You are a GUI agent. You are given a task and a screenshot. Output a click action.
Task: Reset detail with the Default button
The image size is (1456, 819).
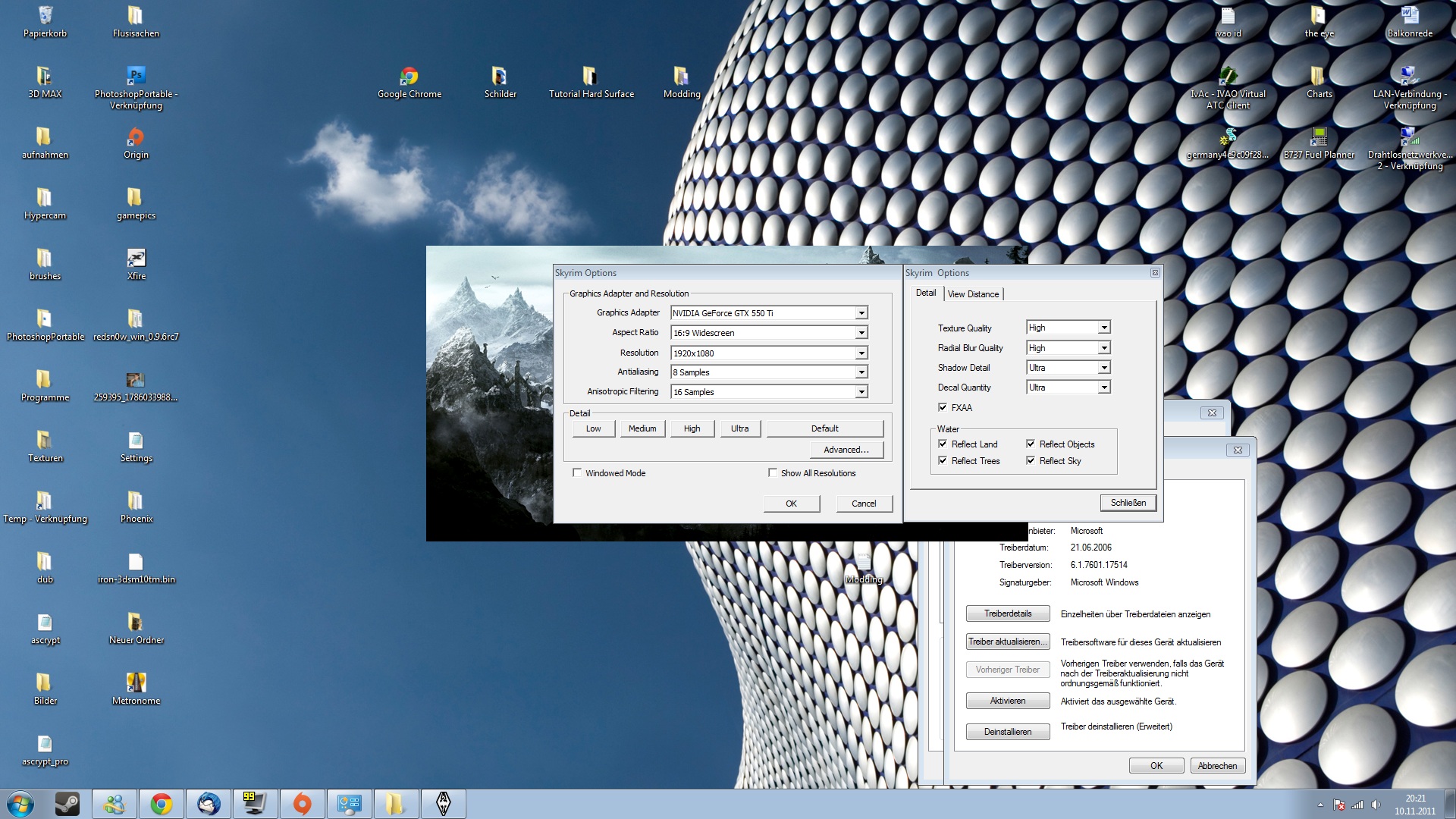[825, 428]
